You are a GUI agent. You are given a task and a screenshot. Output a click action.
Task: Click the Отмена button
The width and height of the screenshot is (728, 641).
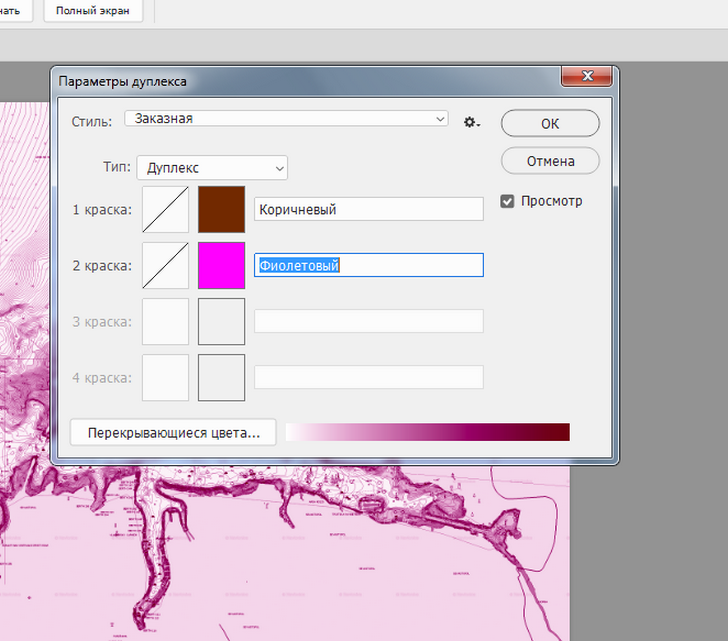point(550,161)
